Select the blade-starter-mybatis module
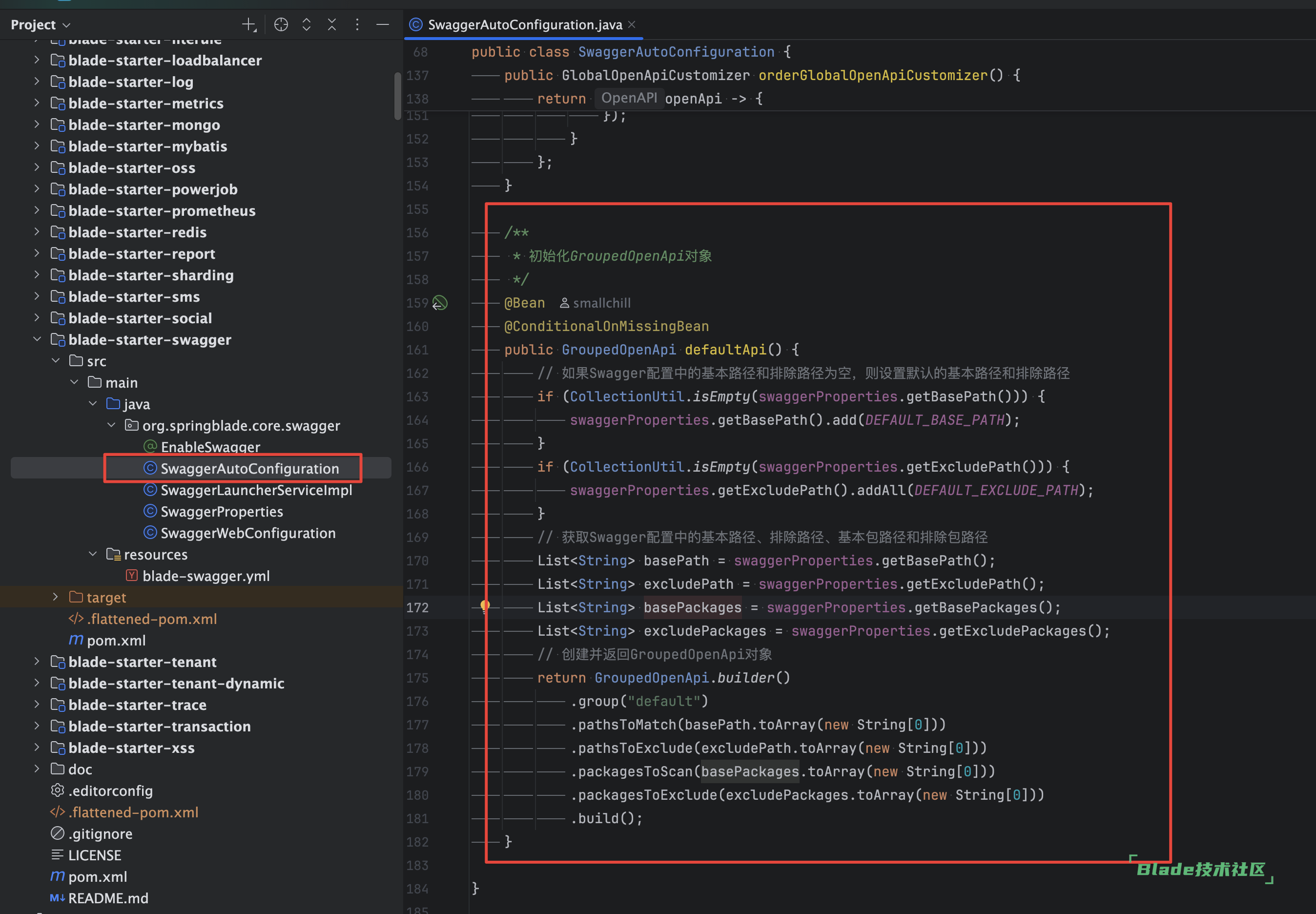This screenshot has width=1316, height=914. 148,146
